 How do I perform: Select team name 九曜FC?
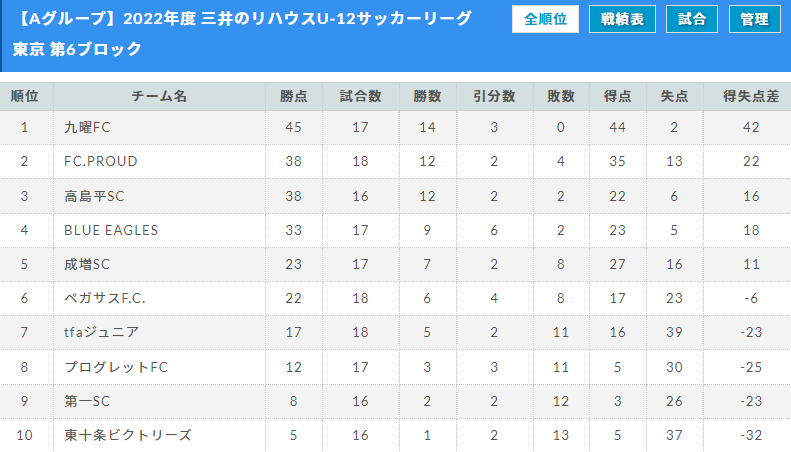[87, 127]
